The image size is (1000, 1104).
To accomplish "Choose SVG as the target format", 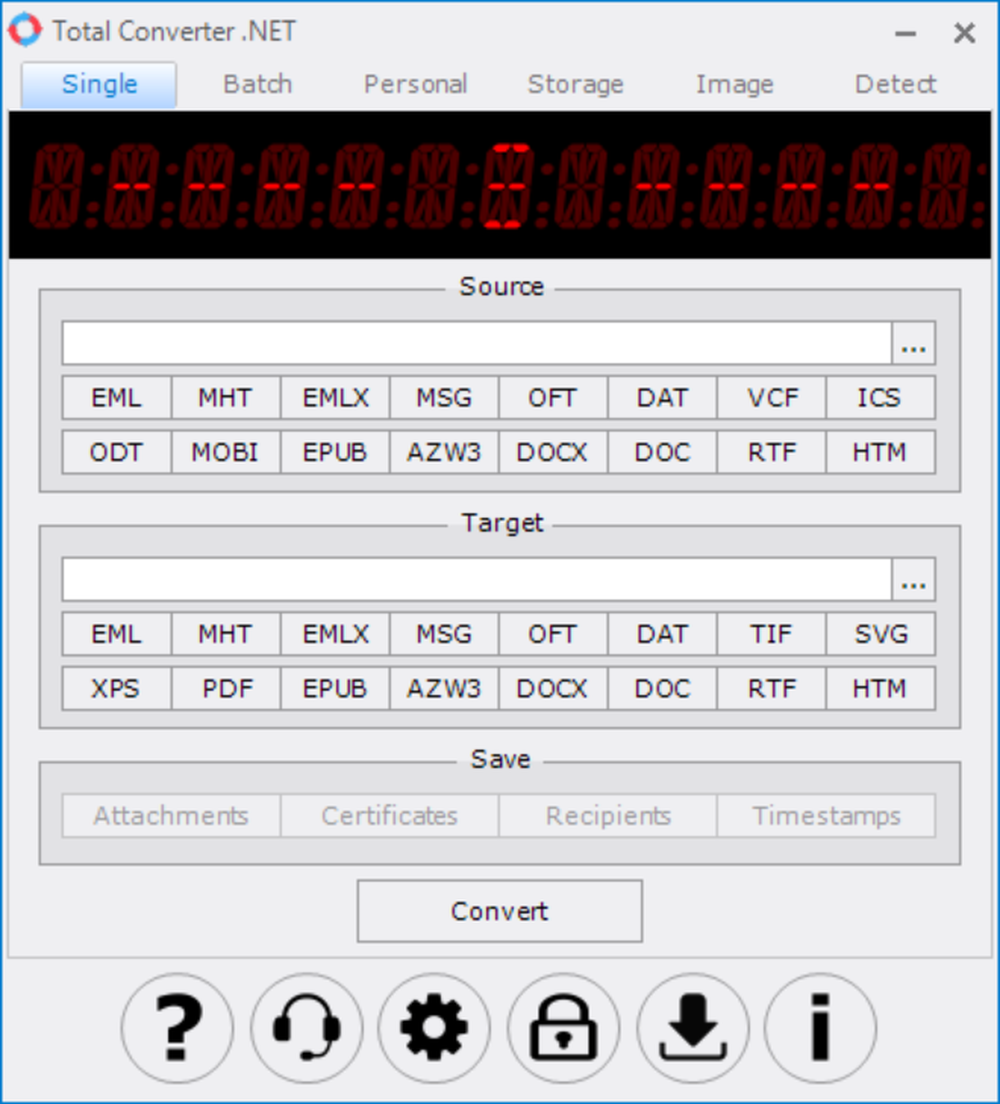I will tap(880, 633).
